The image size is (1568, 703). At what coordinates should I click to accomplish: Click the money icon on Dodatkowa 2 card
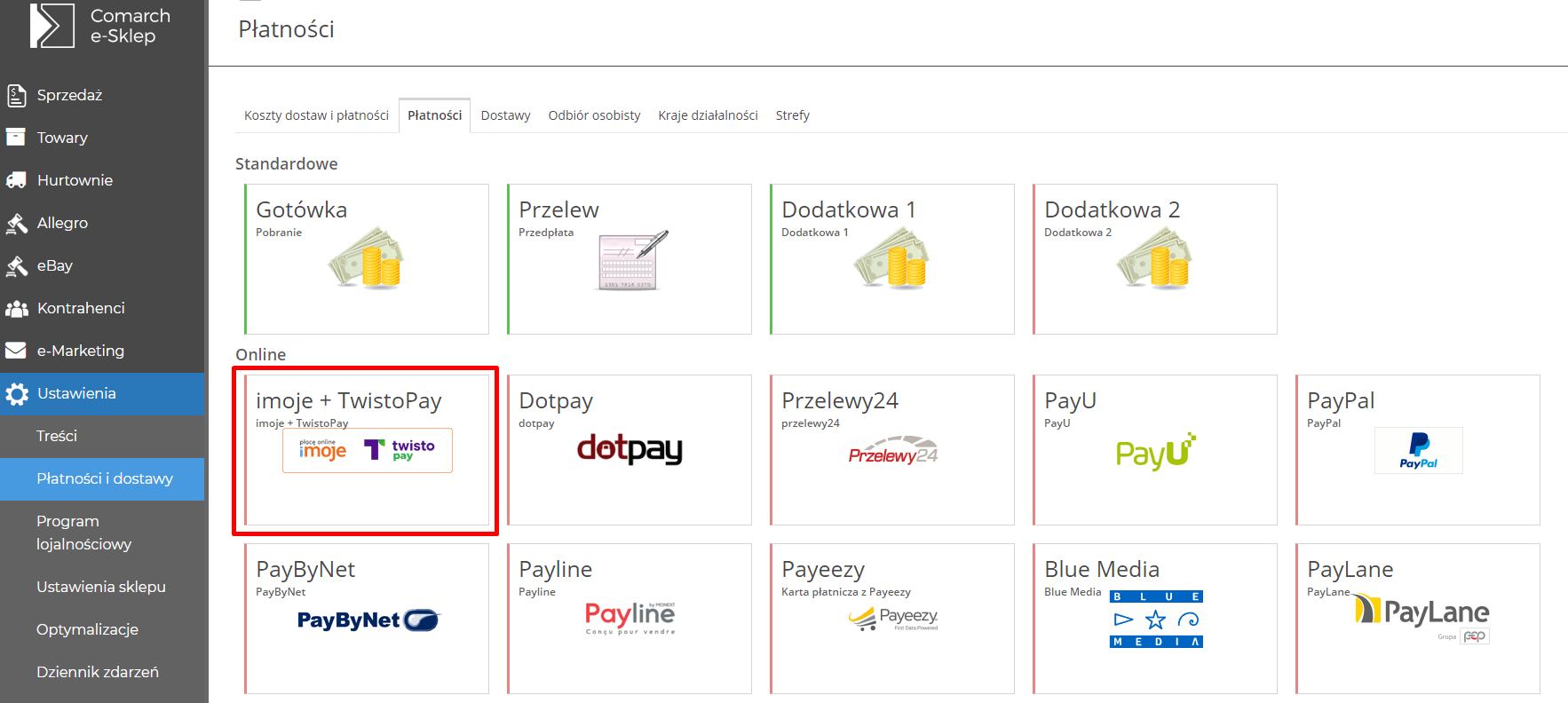1155,257
